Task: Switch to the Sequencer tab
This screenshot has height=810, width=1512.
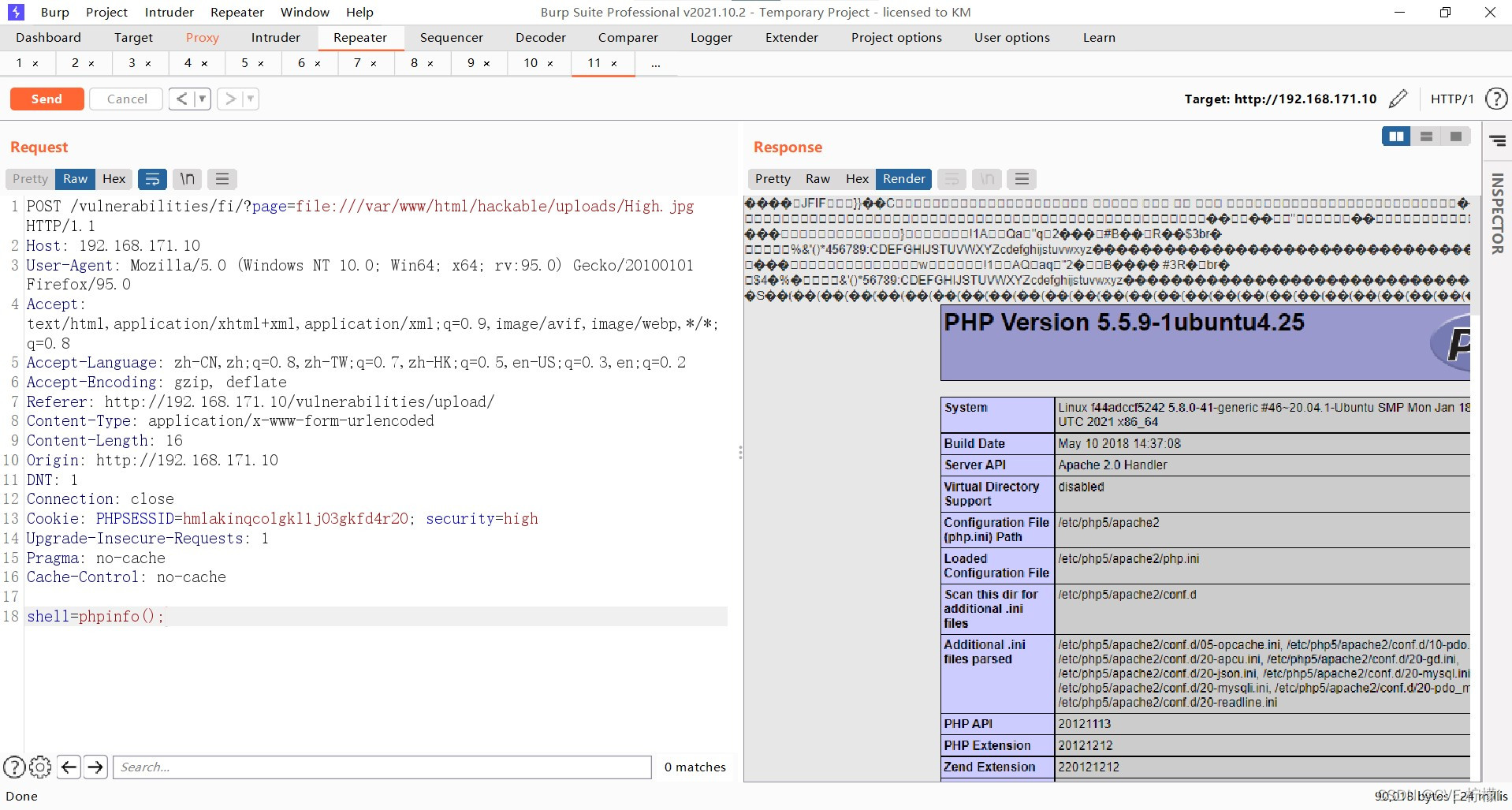Action: [x=452, y=37]
